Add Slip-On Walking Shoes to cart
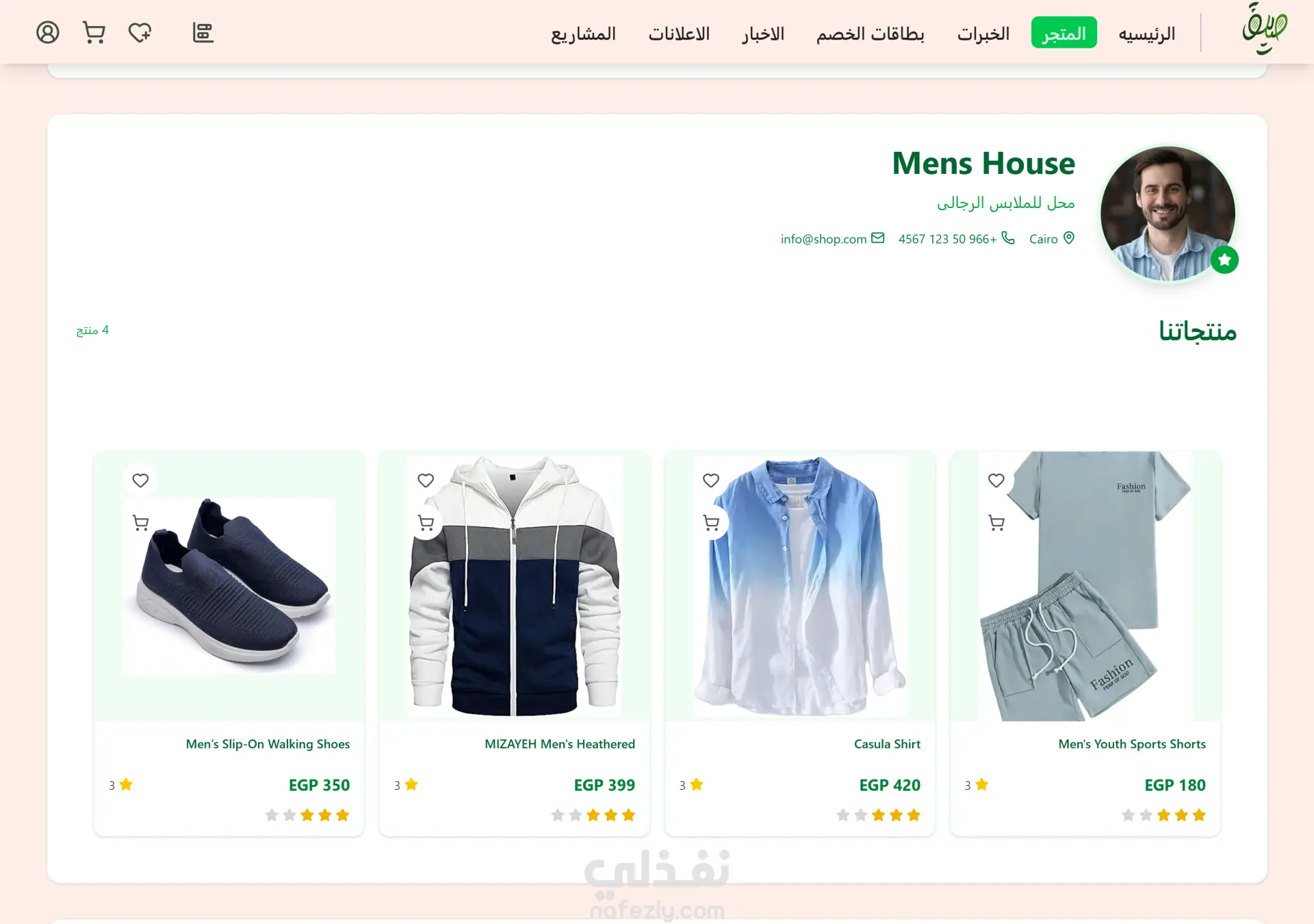This screenshot has width=1314, height=924. (140, 523)
